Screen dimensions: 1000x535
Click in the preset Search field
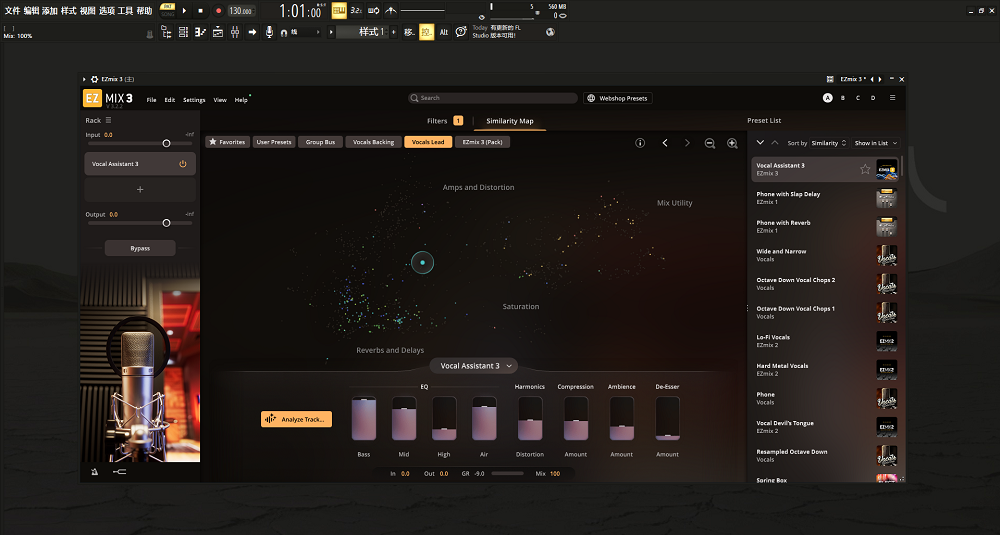click(x=493, y=98)
